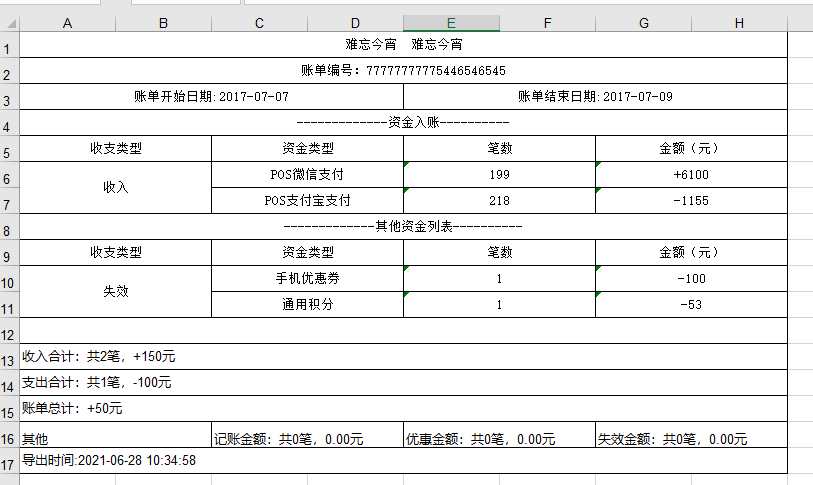Select row 17 header
Viewport: 813px width, 485px height.
[9, 460]
